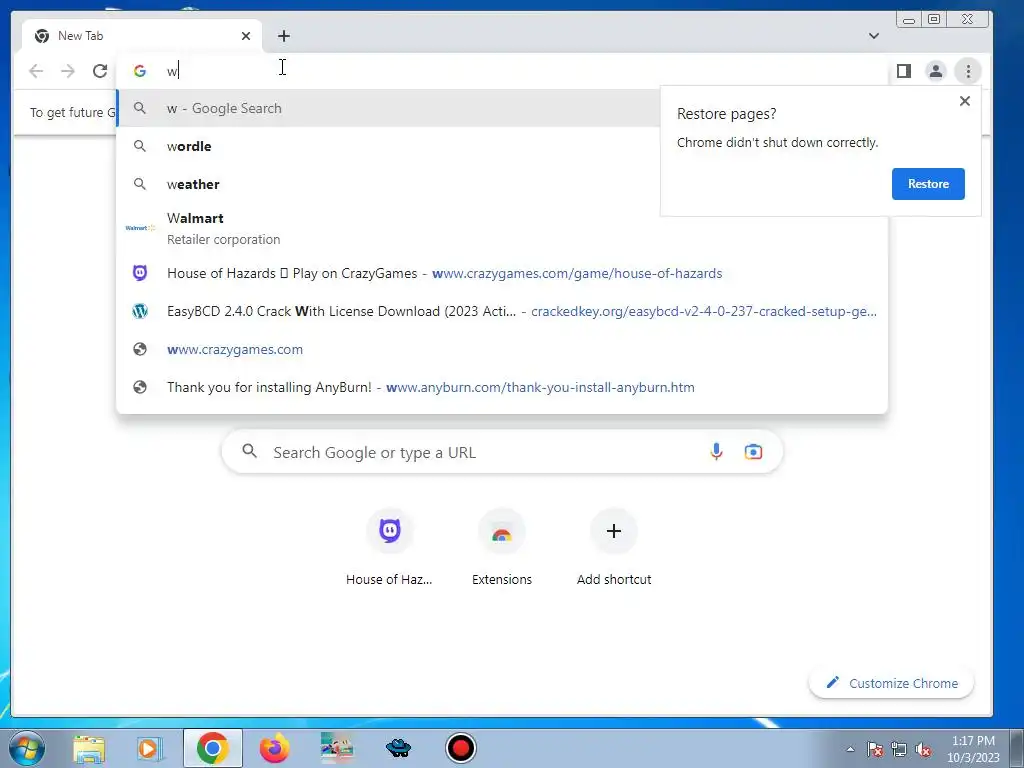This screenshot has width=1024, height=768.
Task: Open the Windows Start button
Action: [27, 748]
